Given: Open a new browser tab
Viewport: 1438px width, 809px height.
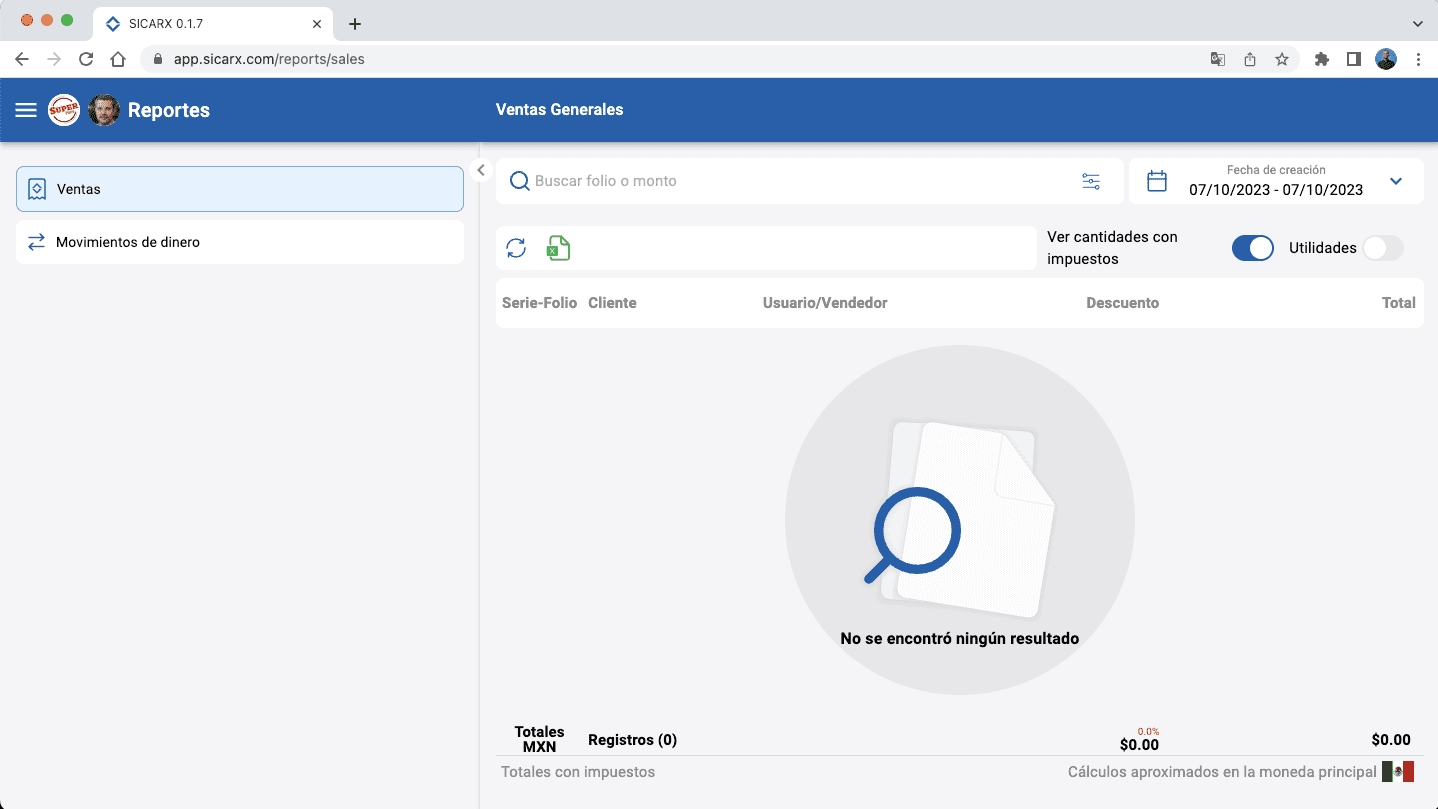Looking at the screenshot, I should pos(355,24).
